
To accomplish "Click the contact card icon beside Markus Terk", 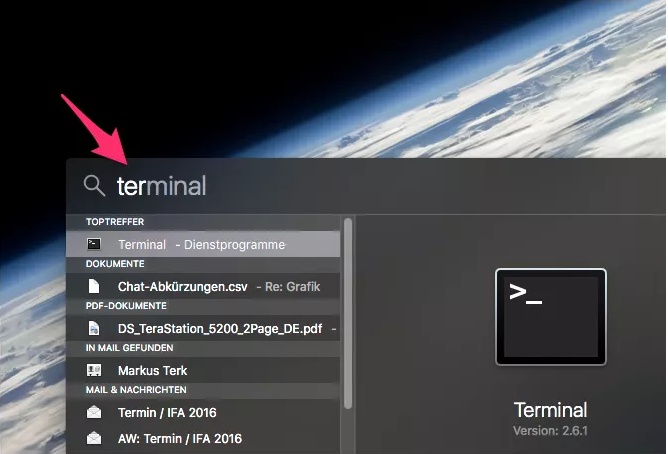I will click(94, 370).
